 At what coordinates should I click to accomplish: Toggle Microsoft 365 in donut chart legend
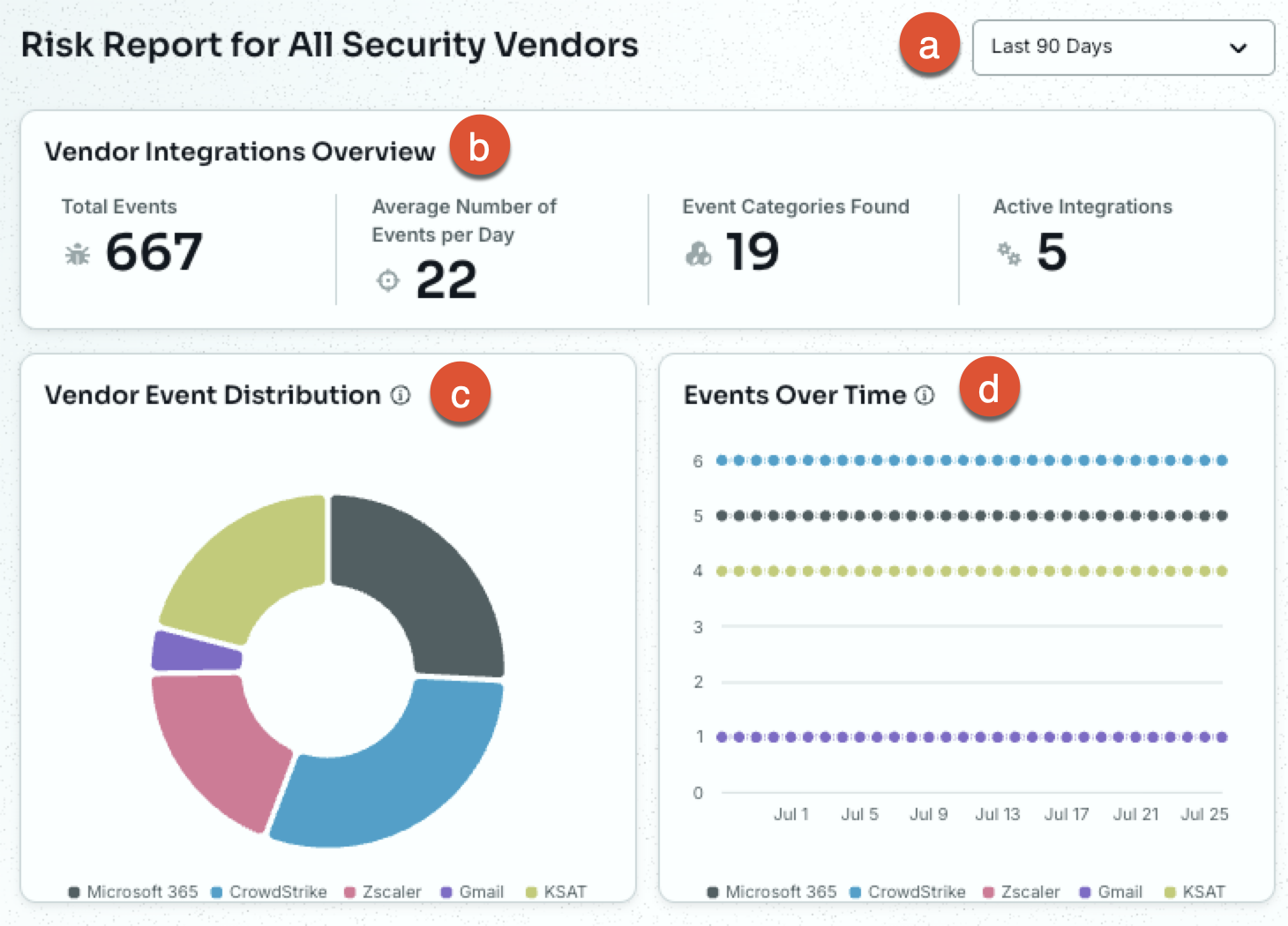pyautogui.click(x=133, y=892)
